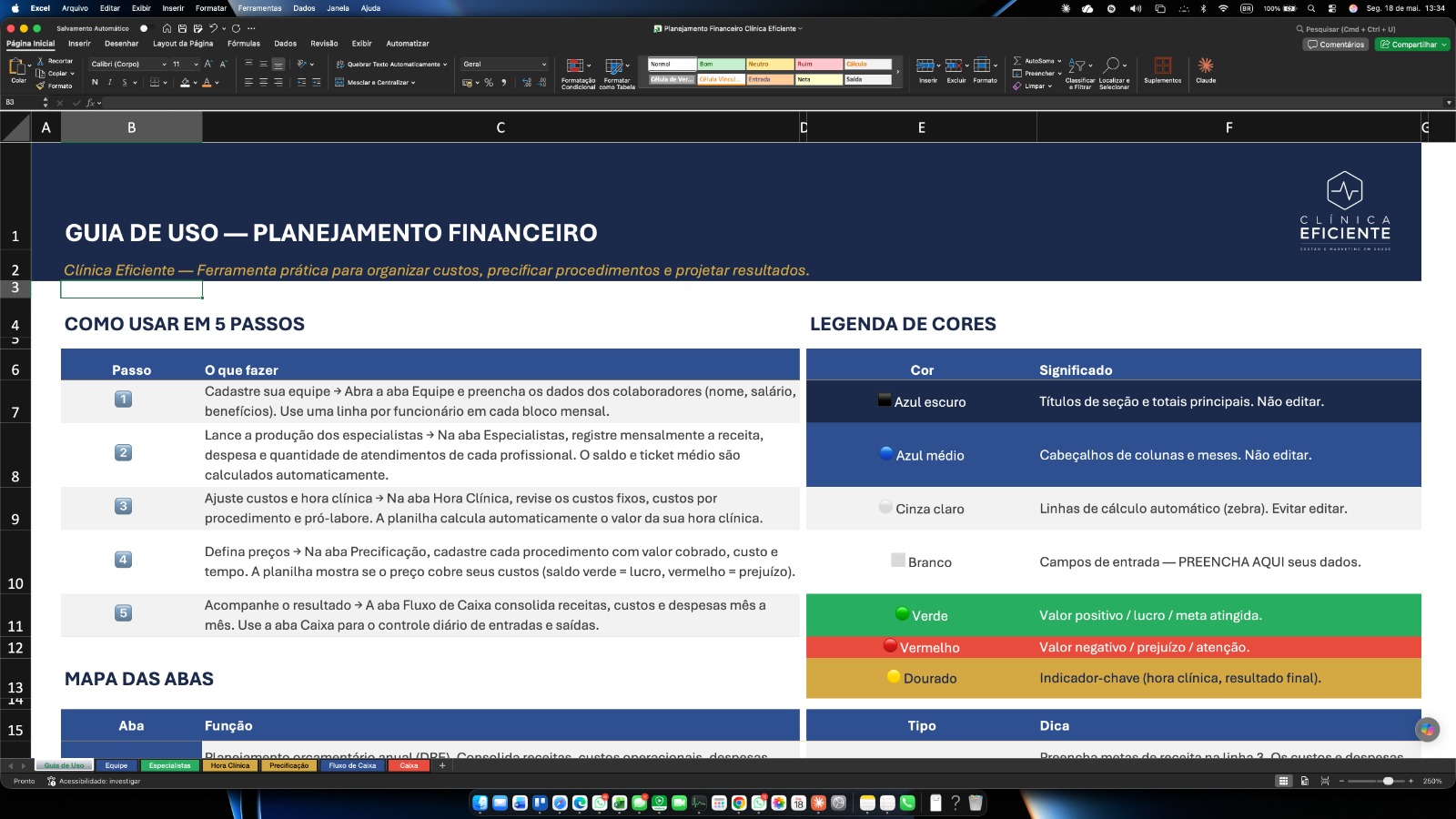
Task: Click the green Compartilhar button
Action: tap(1412, 45)
